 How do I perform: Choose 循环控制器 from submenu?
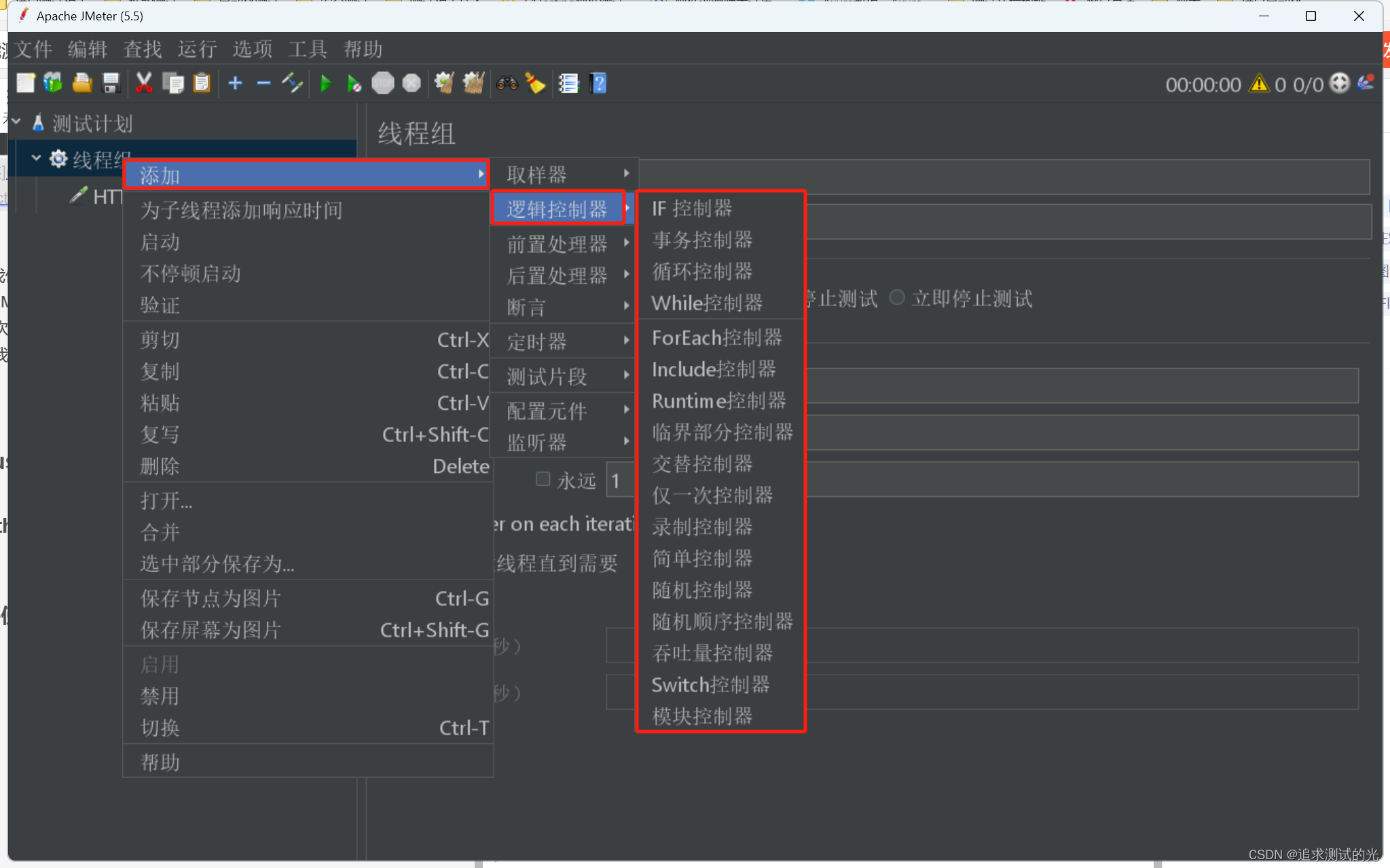(x=720, y=271)
